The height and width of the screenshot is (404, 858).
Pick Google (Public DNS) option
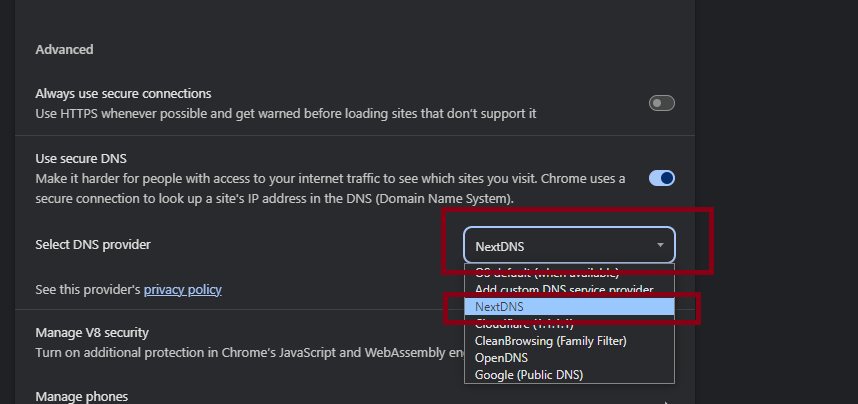click(528, 374)
